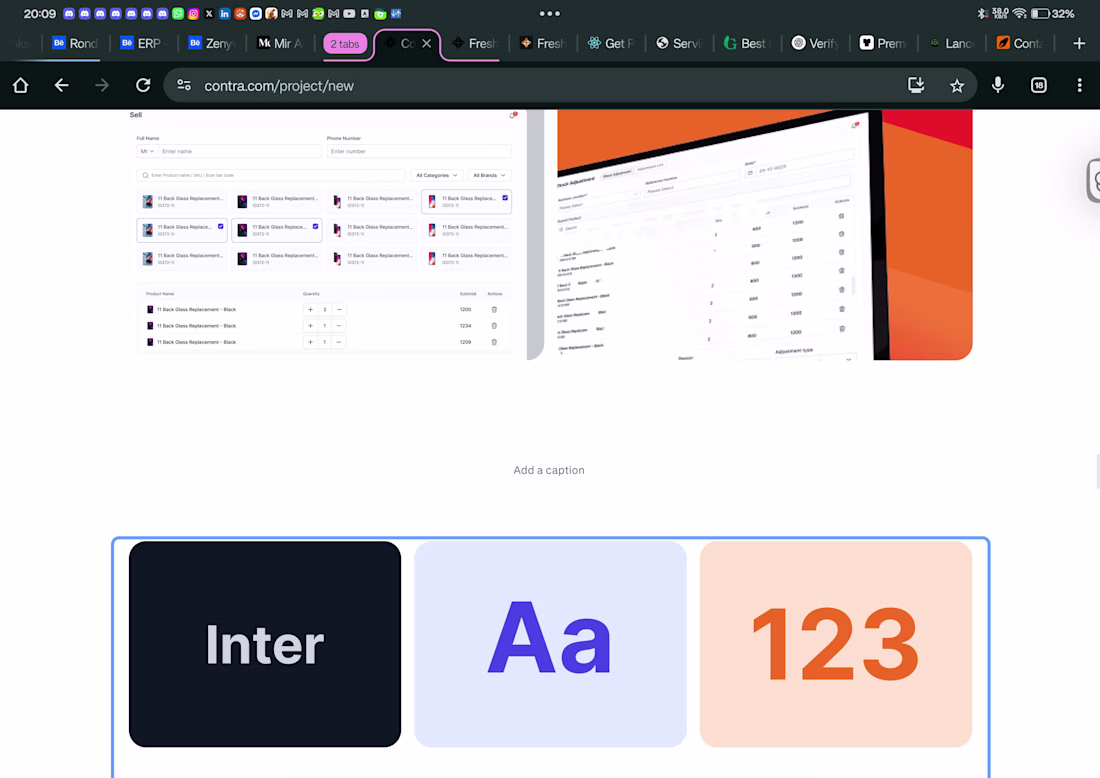Tap the install/download icon in address bar
The image size is (1100, 778).
(916, 86)
